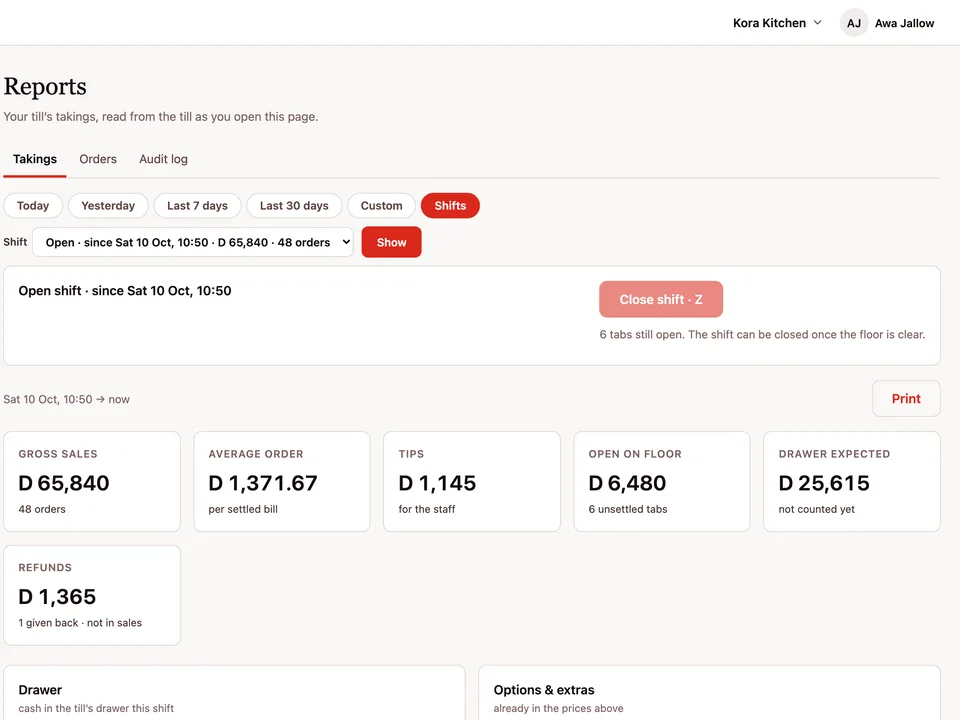Click 'Your till's takings' subtitle text
This screenshot has width=960, height=720.
coord(161,116)
